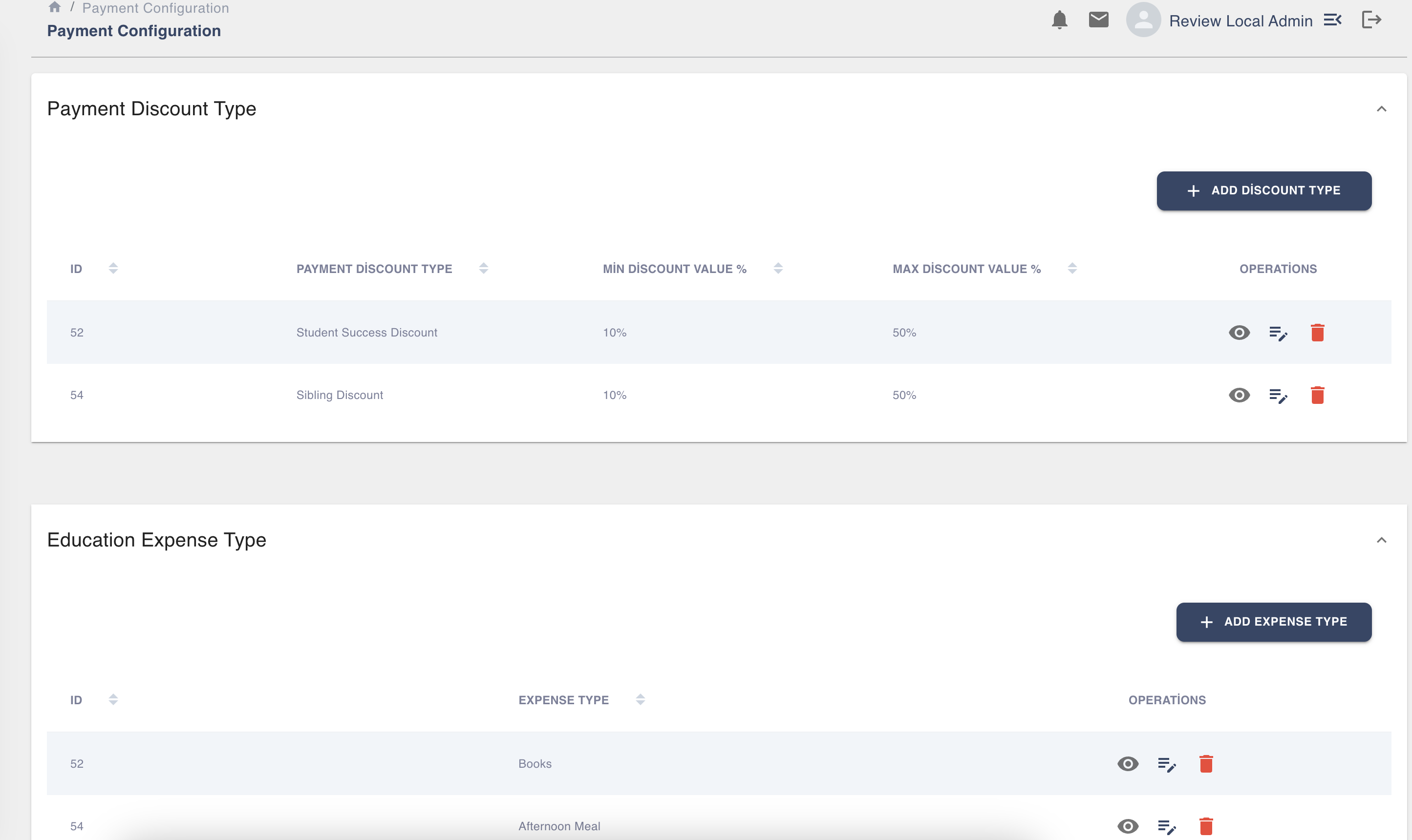Log out using the exit icon

click(x=1372, y=21)
